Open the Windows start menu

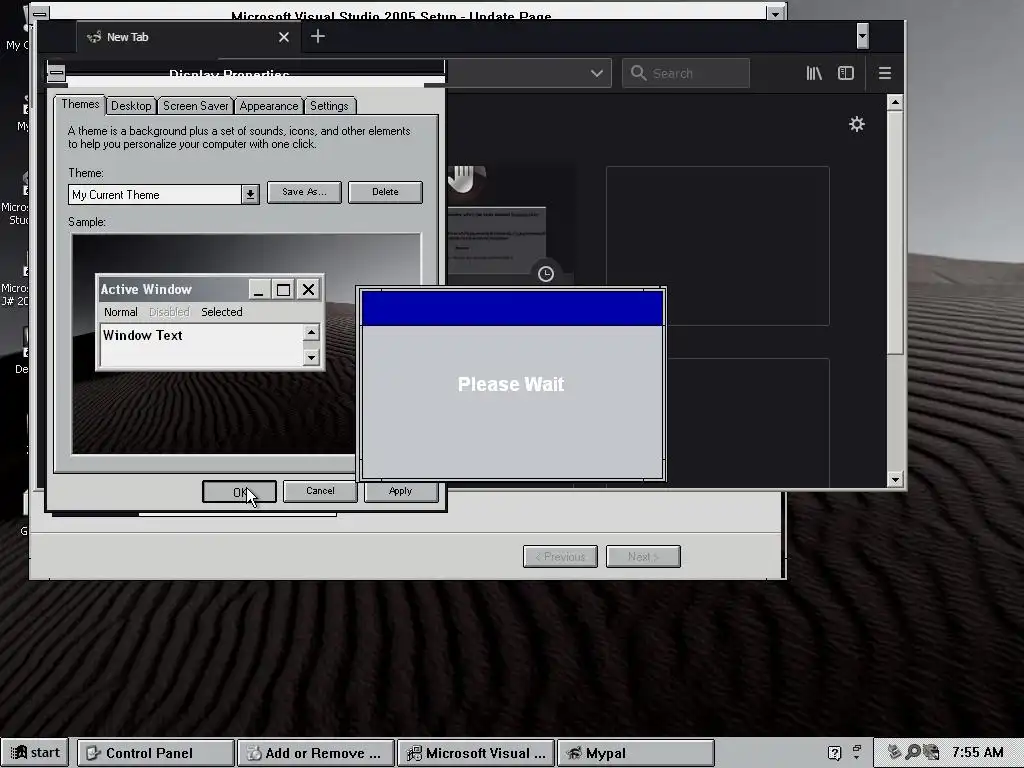[35, 753]
